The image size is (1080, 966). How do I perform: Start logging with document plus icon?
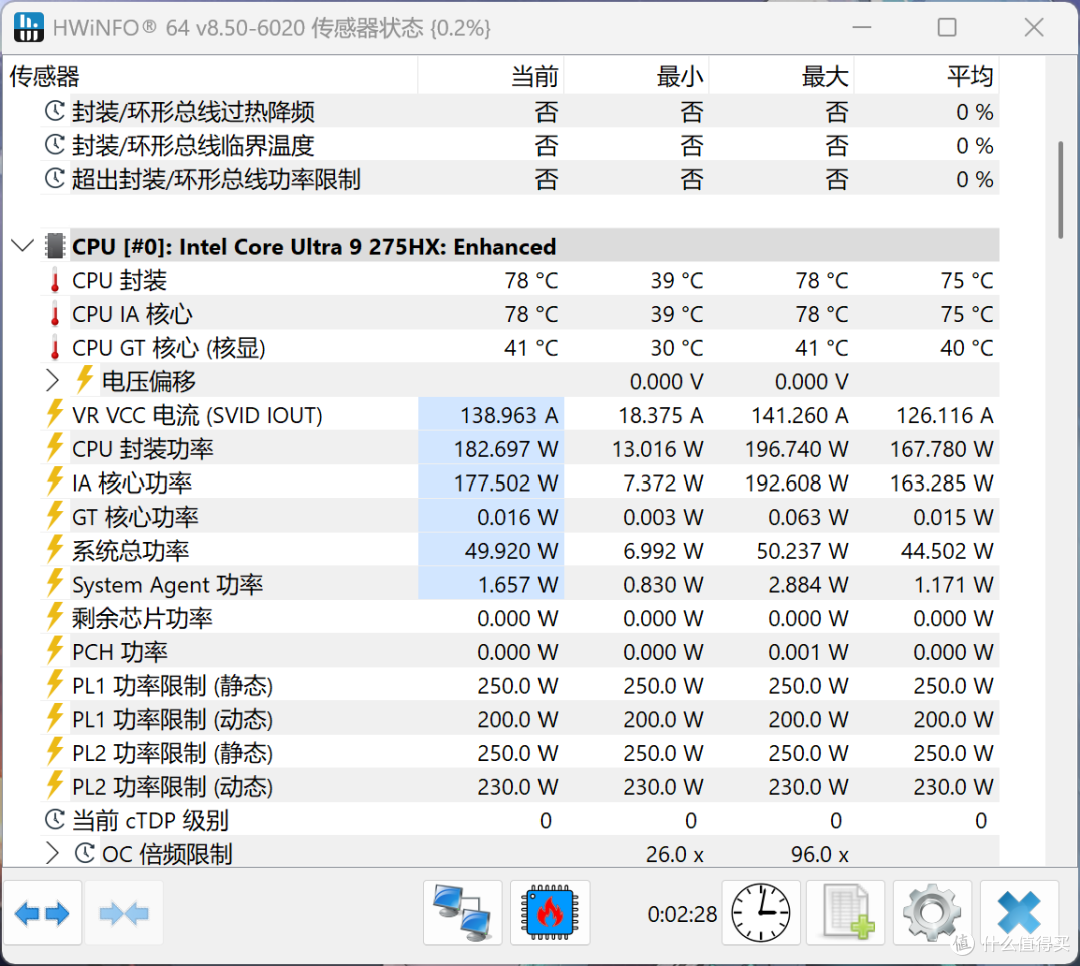point(846,913)
